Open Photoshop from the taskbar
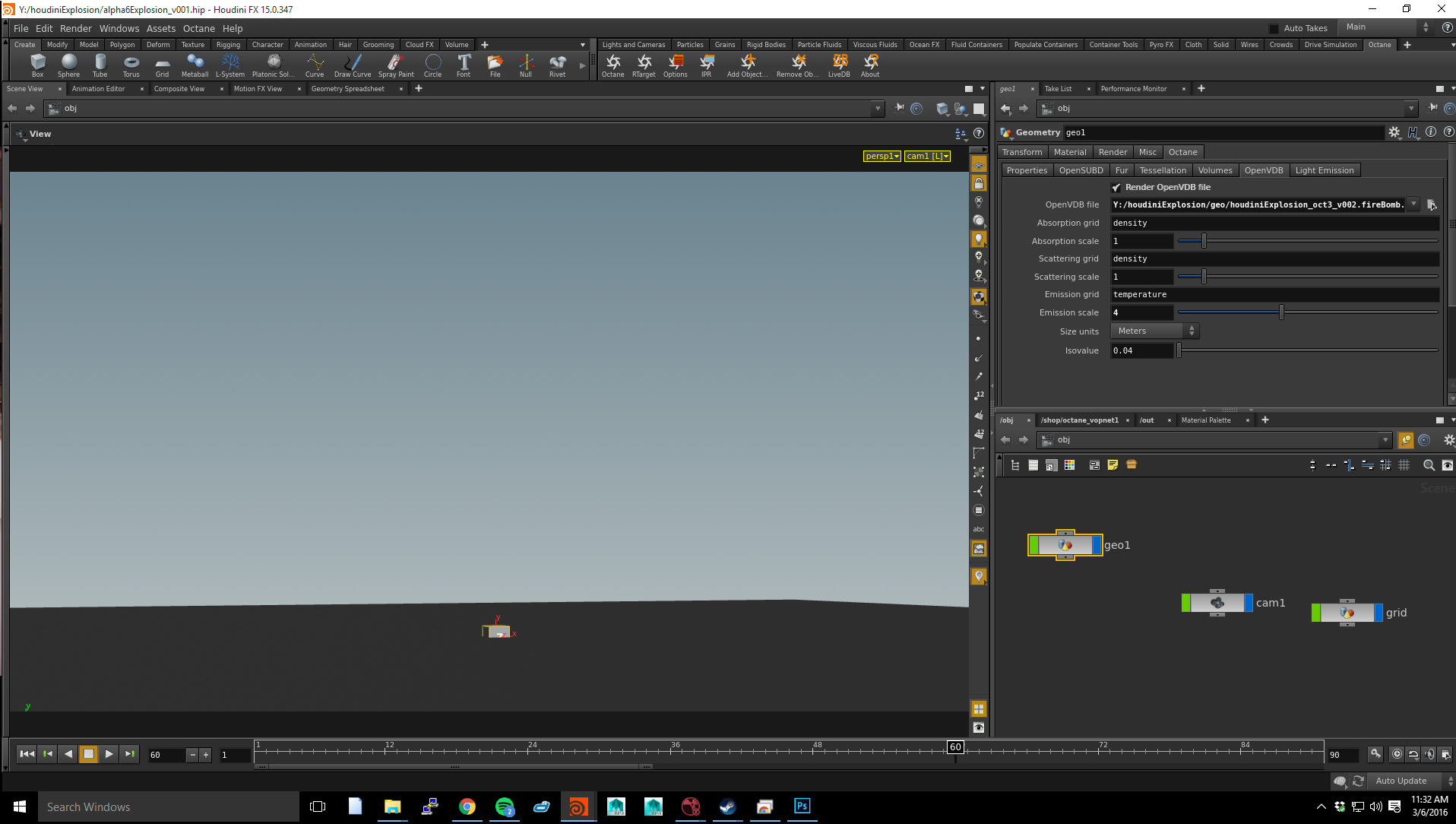Viewport: 1456px width, 824px height. click(x=802, y=807)
